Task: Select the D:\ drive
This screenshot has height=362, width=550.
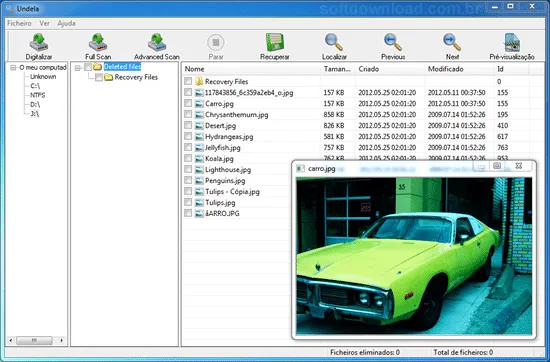Action: coord(35,105)
